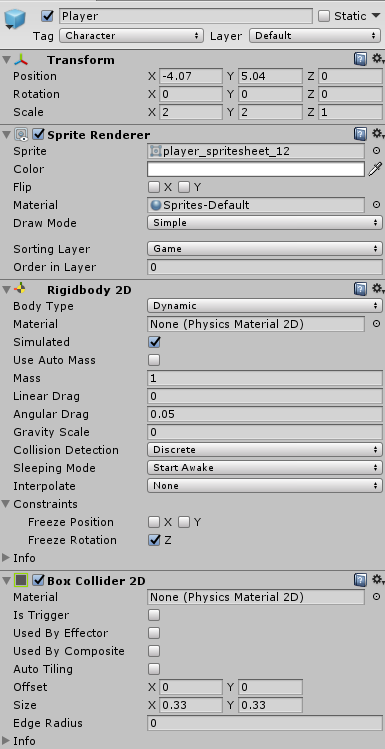
Task: Click Box Collider Size X field
Action: point(191,705)
